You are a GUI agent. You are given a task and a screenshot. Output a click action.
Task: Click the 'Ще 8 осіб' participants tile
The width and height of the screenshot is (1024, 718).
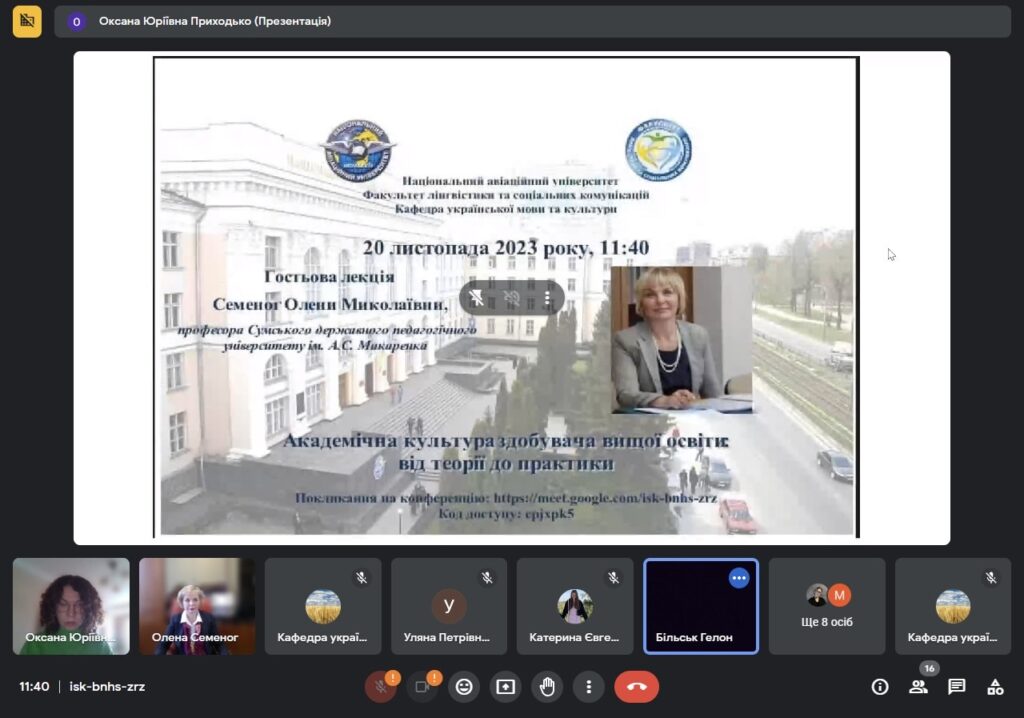[x=827, y=606]
